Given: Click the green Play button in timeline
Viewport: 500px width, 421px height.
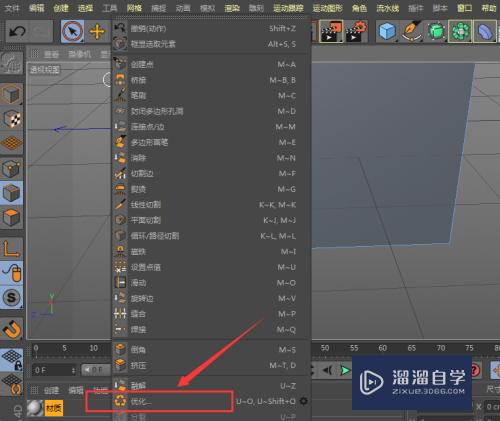Looking at the screenshot, I should pos(345,370).
